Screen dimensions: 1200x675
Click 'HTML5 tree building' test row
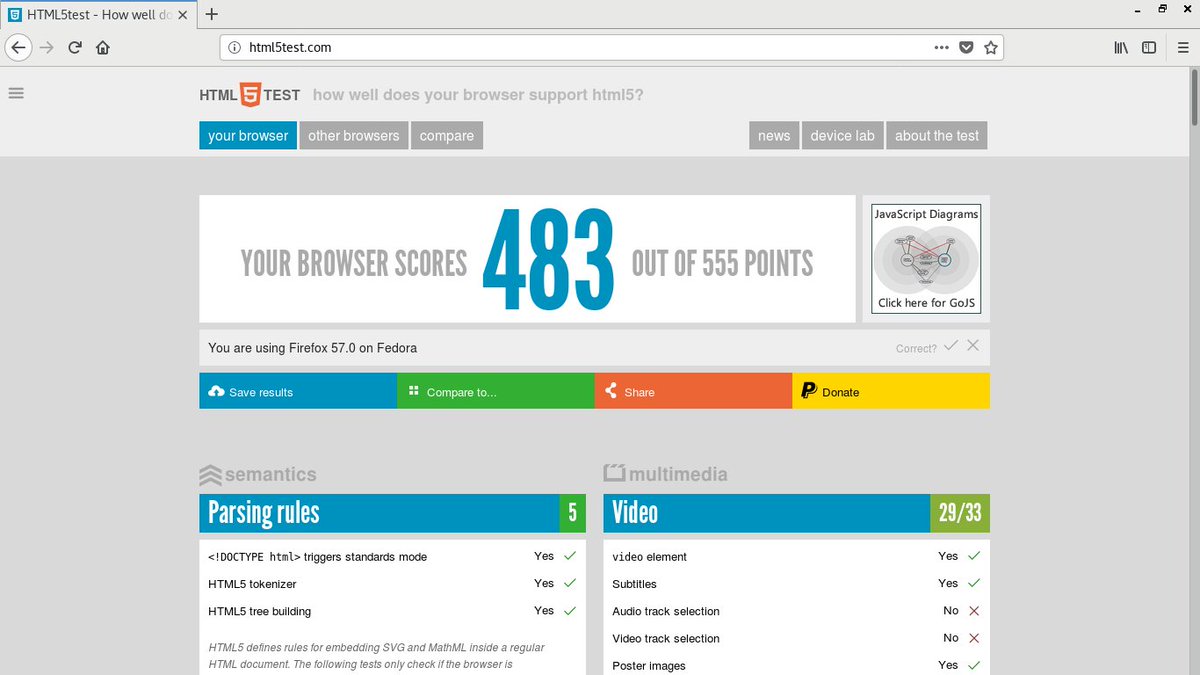coord(393,611)
